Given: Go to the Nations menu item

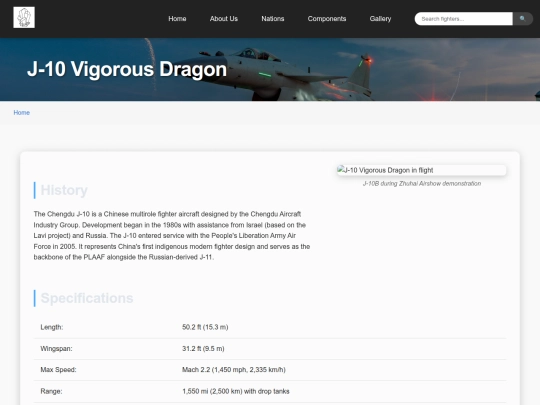Looking at the screenshot, I should (x=272, y=19).
